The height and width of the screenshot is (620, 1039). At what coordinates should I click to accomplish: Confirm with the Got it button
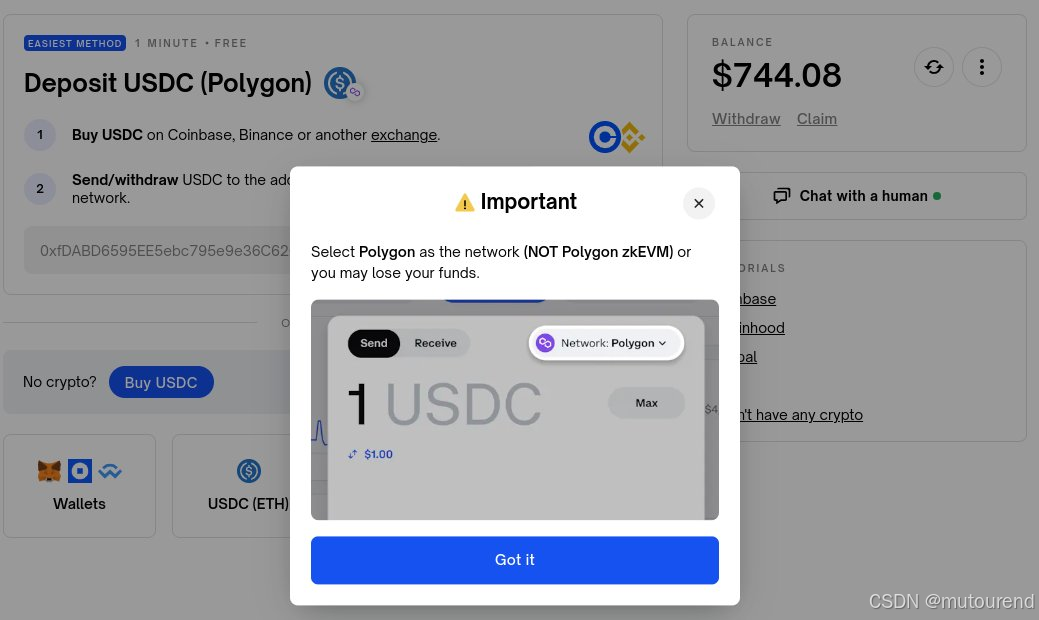pyautogui.click(x=515, y=560)
